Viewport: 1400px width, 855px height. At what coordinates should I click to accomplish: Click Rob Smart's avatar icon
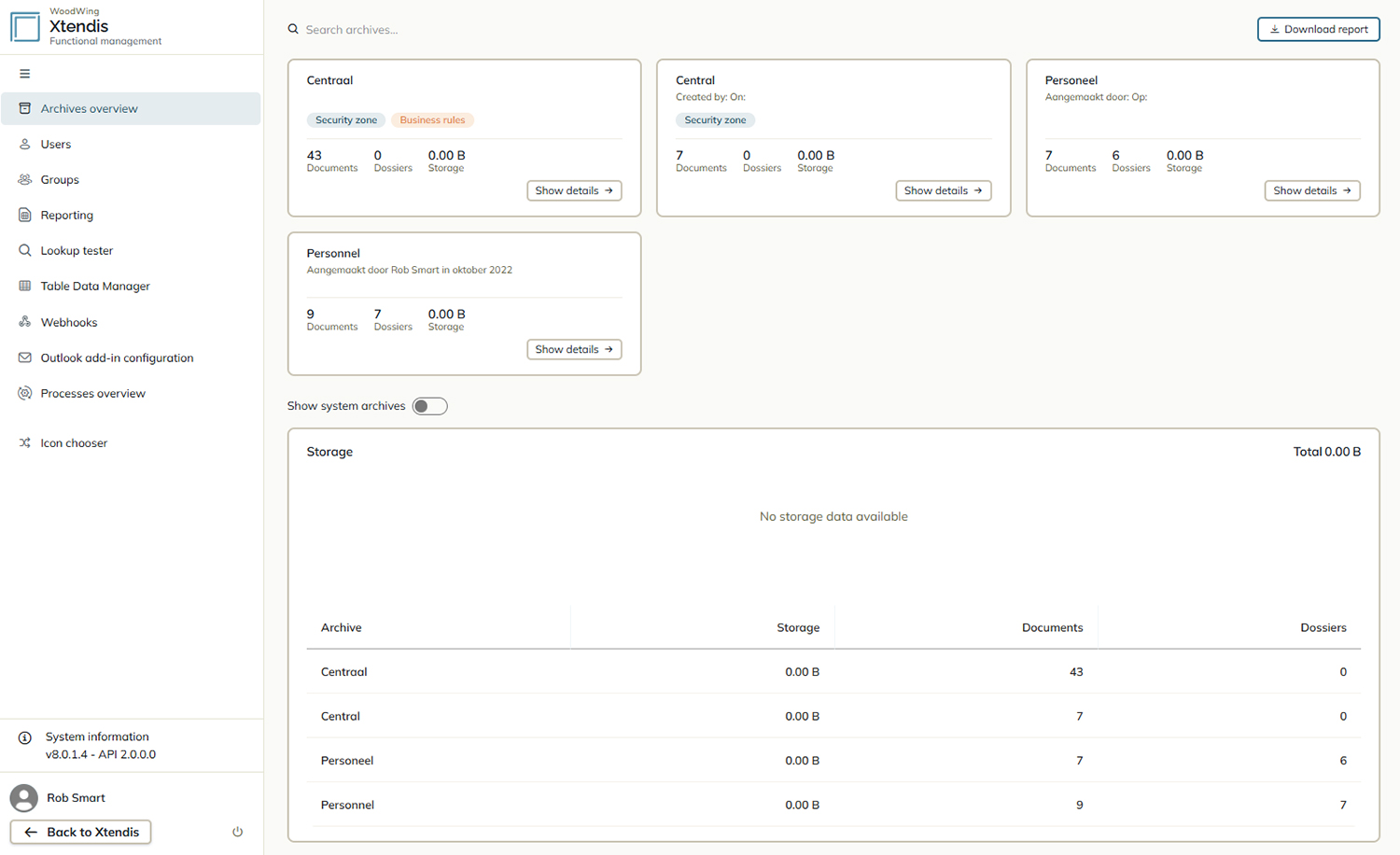click(x=24, y=798)
